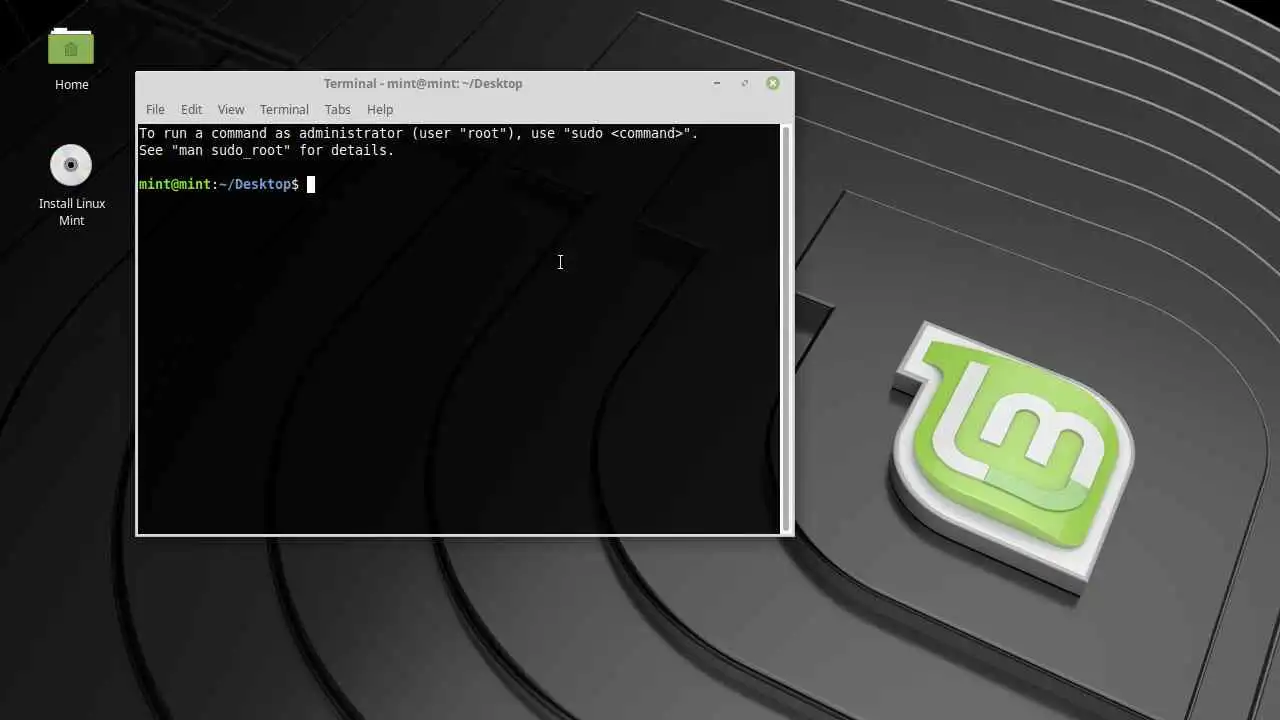Open the Home folder desktop icon
Viewport: 1280px width, 720px height.
[71, 46]
